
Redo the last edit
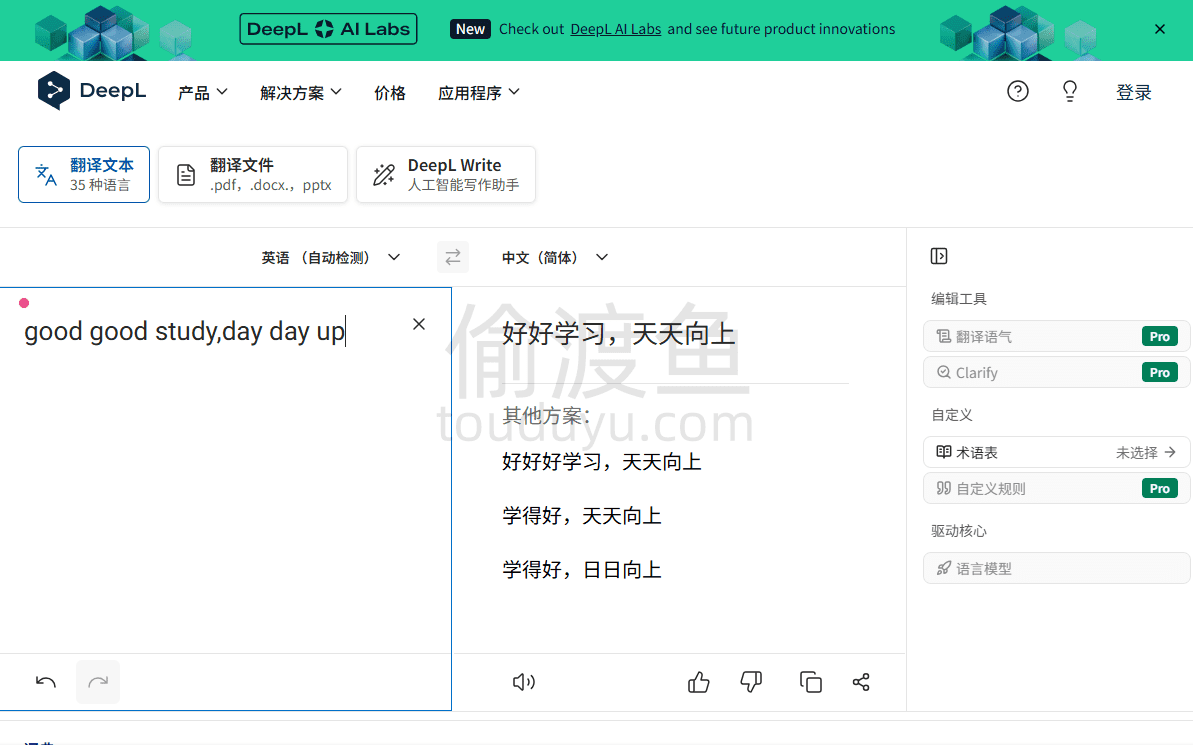[x=98, y=682]
